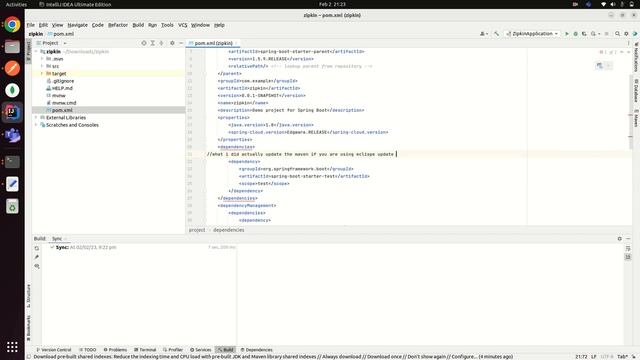Open Google Chrome from the Ubuntu dock
The height and width of the screenshot is (360, 640).
click(12, 25)
